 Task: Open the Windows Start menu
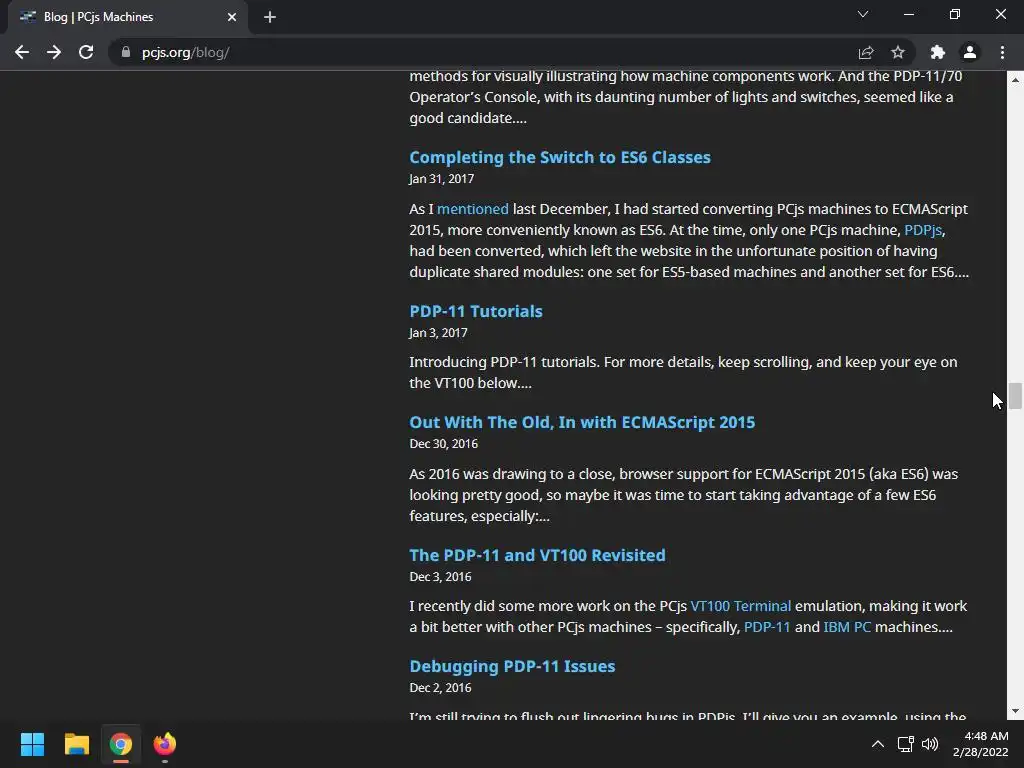[32, 744]
